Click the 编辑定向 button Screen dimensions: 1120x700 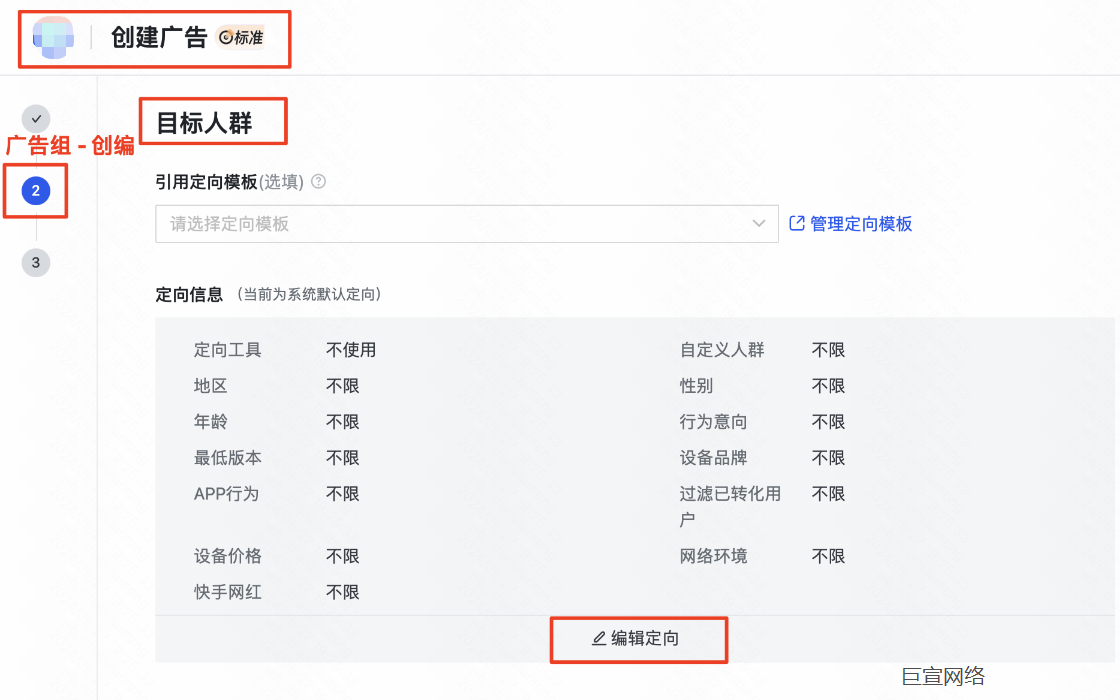638,640
